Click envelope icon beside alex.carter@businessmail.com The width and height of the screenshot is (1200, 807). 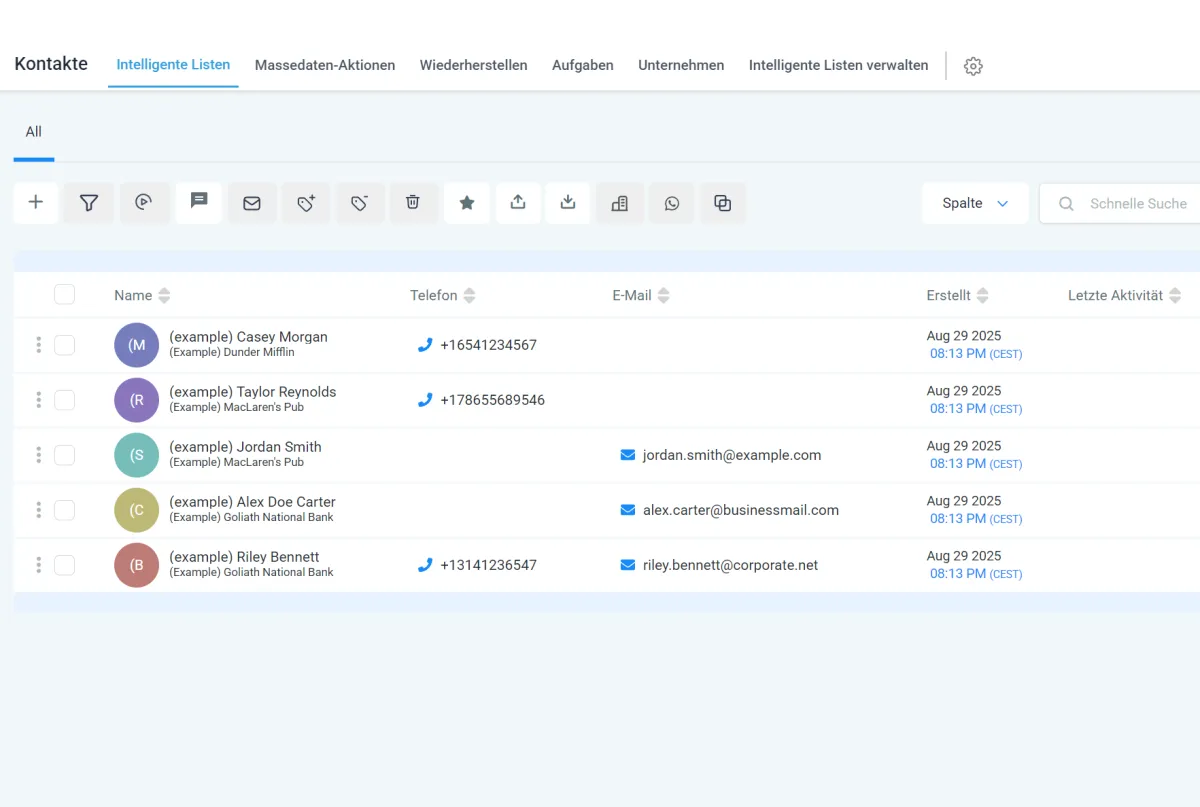click(x=628, y=510)
